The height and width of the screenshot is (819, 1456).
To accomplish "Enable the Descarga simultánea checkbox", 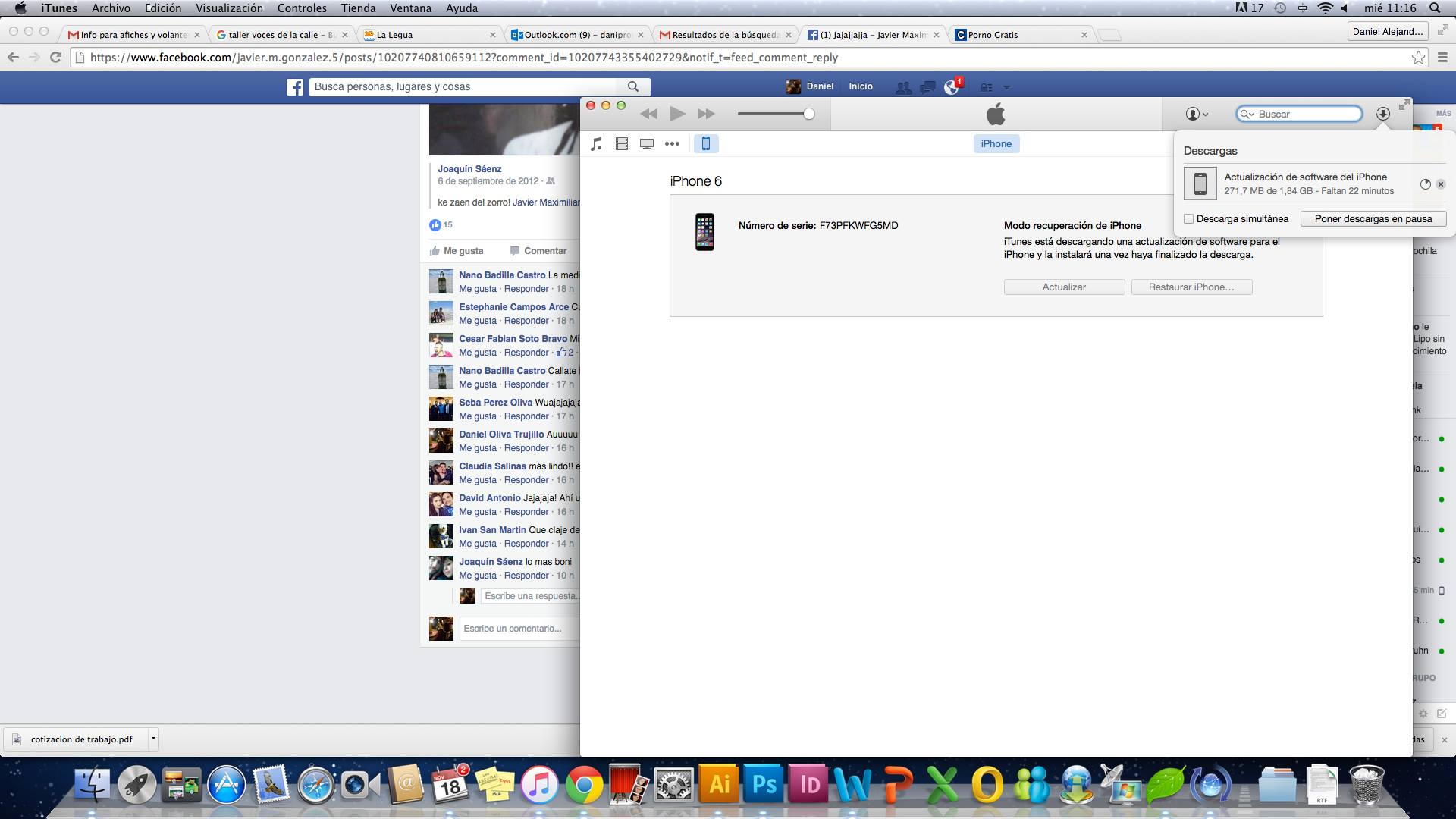I will (x=1189, y=218).
